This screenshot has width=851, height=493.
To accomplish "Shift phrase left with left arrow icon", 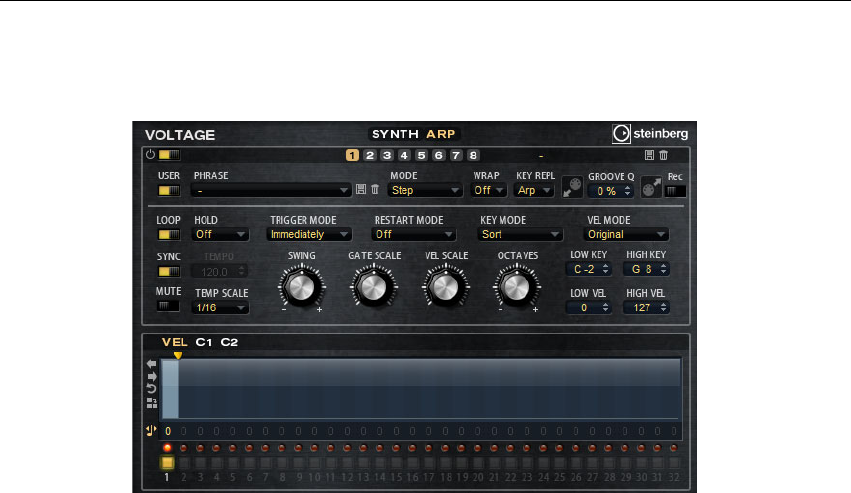I will pyautogui.click(x=151, y=364).
